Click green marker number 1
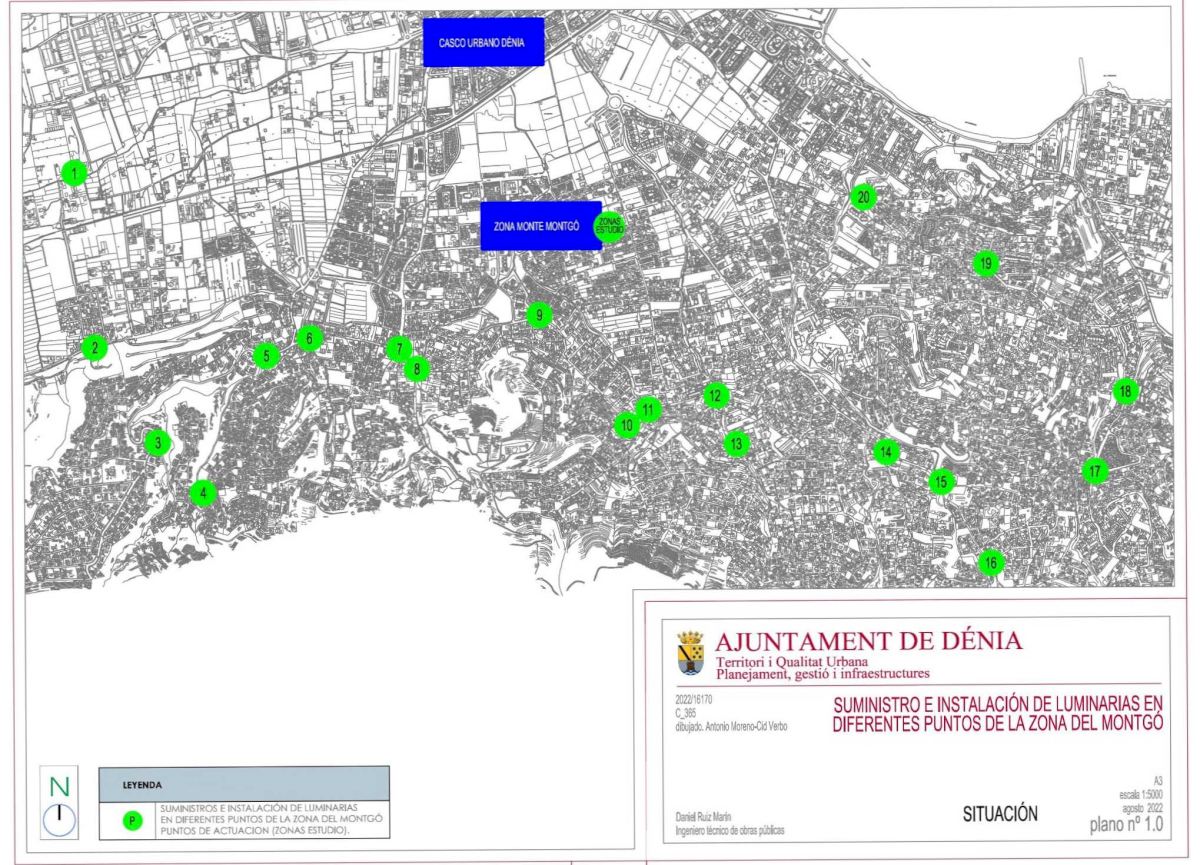This screenshot has width=1200, height=865. [74, 173]
